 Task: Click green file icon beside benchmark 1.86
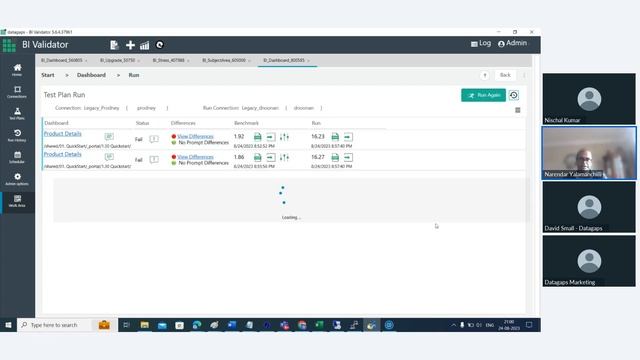point(258,157)
